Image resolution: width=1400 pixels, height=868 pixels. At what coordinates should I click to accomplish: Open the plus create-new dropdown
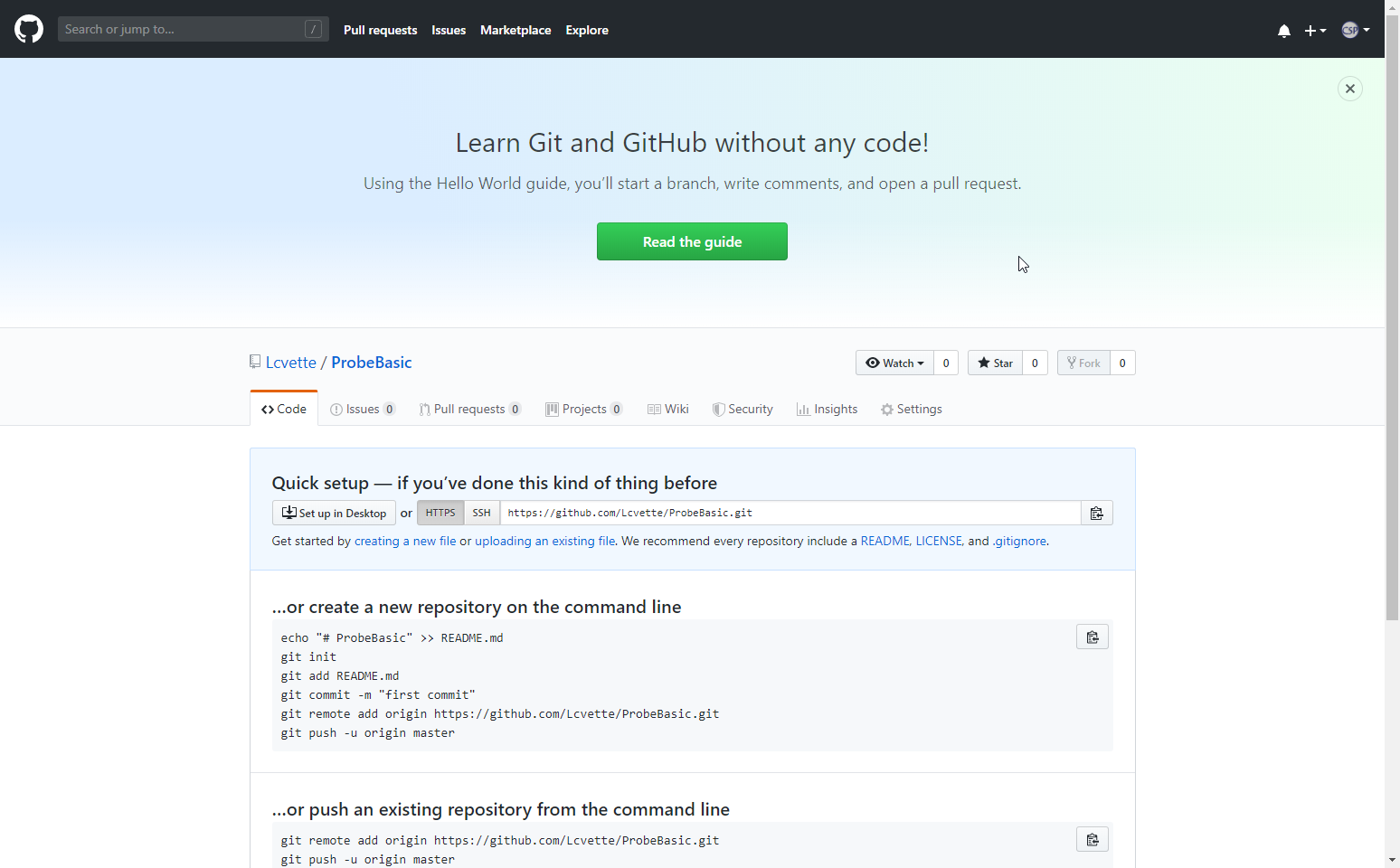click(x=1315, y=31)
